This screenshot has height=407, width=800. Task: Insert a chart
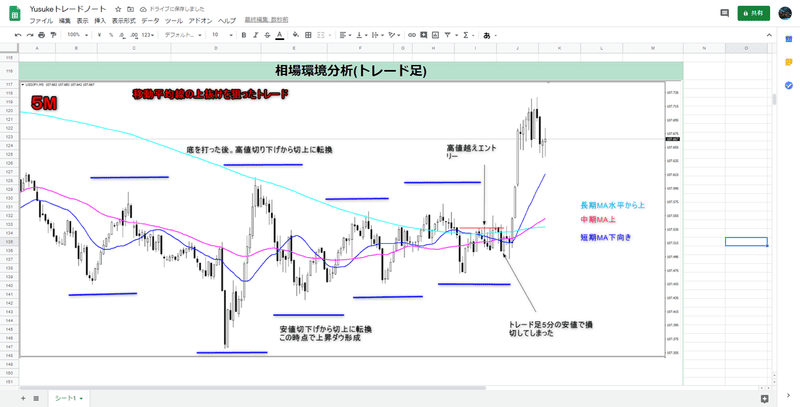(435, 35)
